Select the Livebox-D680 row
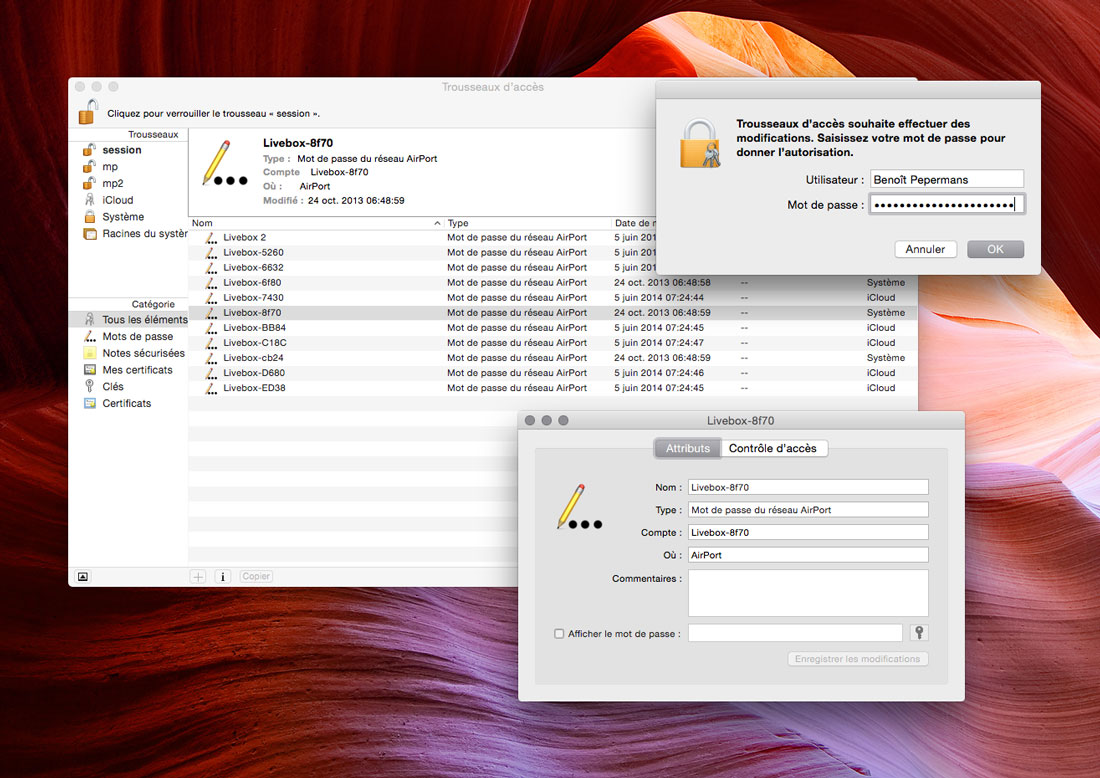This screenshot has width=1100, height=778. [552, 373]
